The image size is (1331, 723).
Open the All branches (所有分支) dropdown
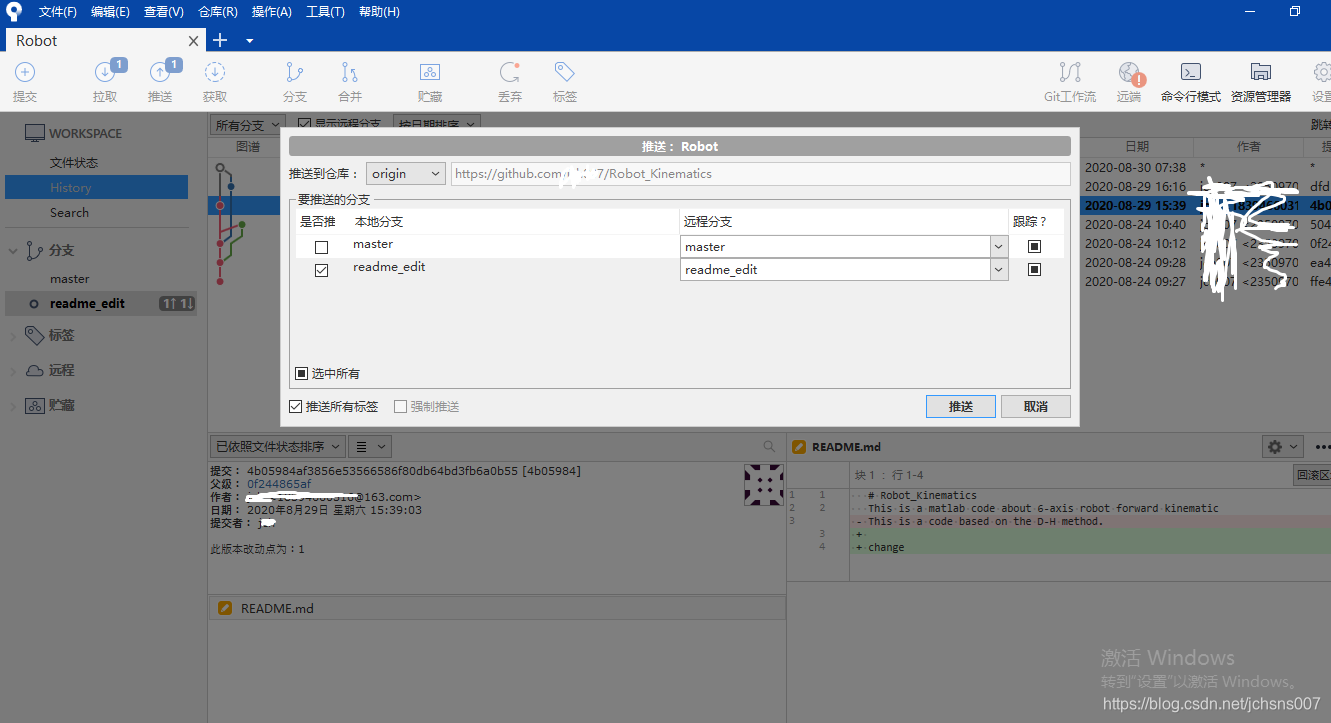click(x=246, y=125)
